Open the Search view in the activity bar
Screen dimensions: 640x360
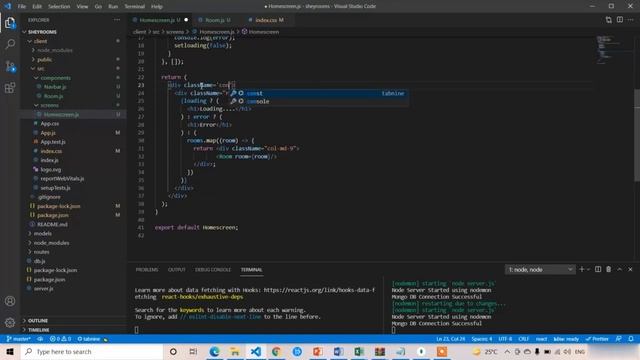(x=10, y=44)
